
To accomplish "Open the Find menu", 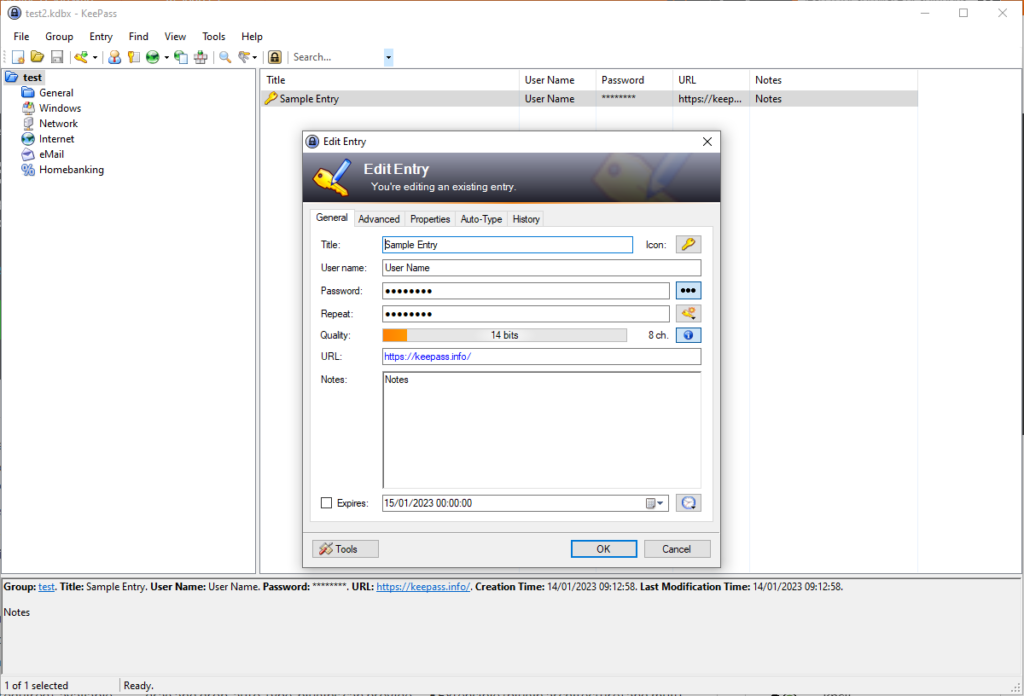I will (x=138, y=37).
